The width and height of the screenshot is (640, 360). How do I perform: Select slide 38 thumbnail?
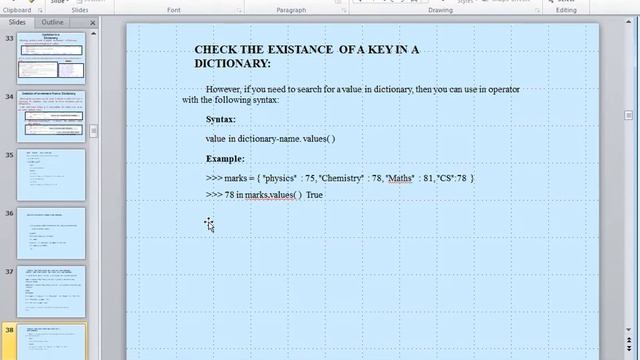[x=51, y=342]
